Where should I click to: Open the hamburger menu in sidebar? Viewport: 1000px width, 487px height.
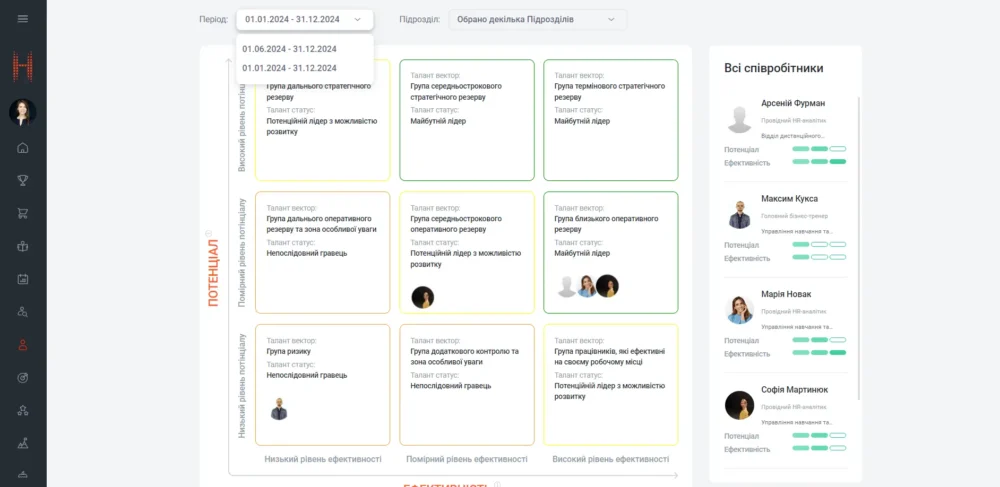pyautogui.click(x=23, y=19)
